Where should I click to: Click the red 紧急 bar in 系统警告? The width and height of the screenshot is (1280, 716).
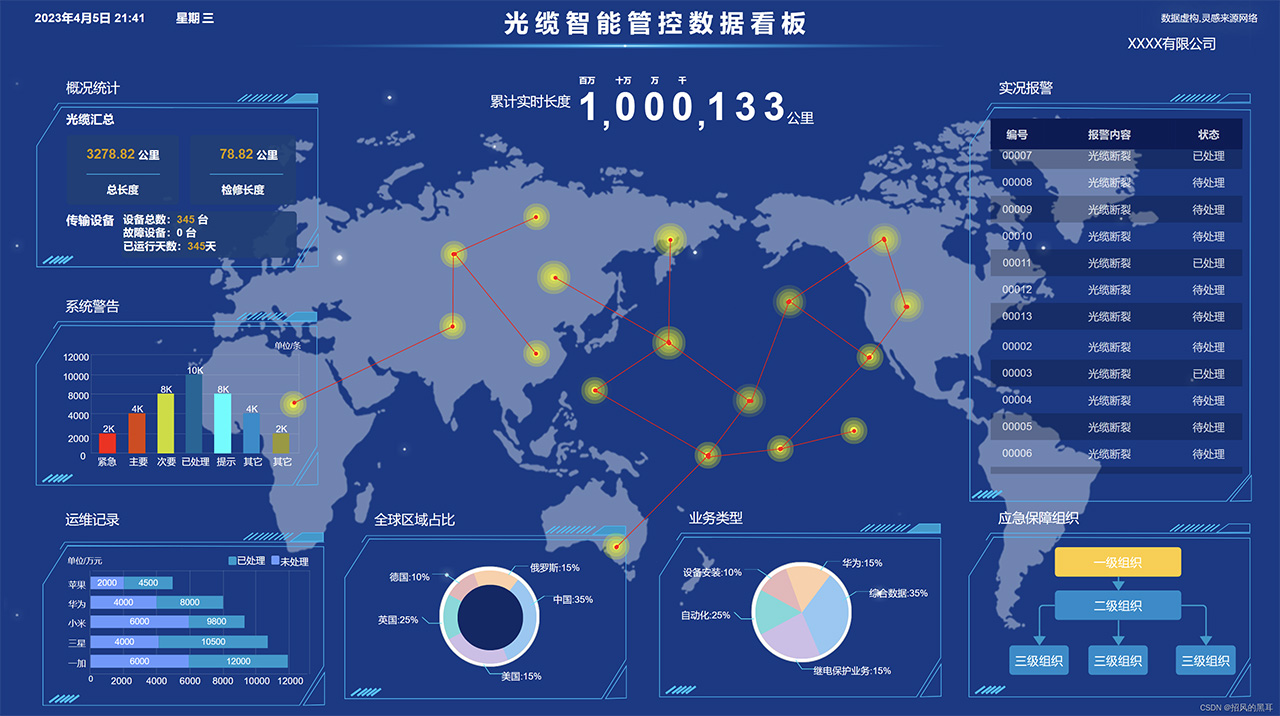point(107,443)
